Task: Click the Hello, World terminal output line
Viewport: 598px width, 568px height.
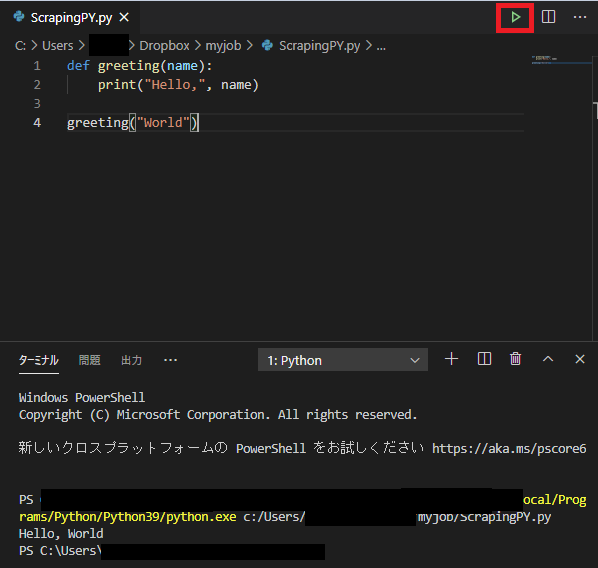Action: coord(61,534)
